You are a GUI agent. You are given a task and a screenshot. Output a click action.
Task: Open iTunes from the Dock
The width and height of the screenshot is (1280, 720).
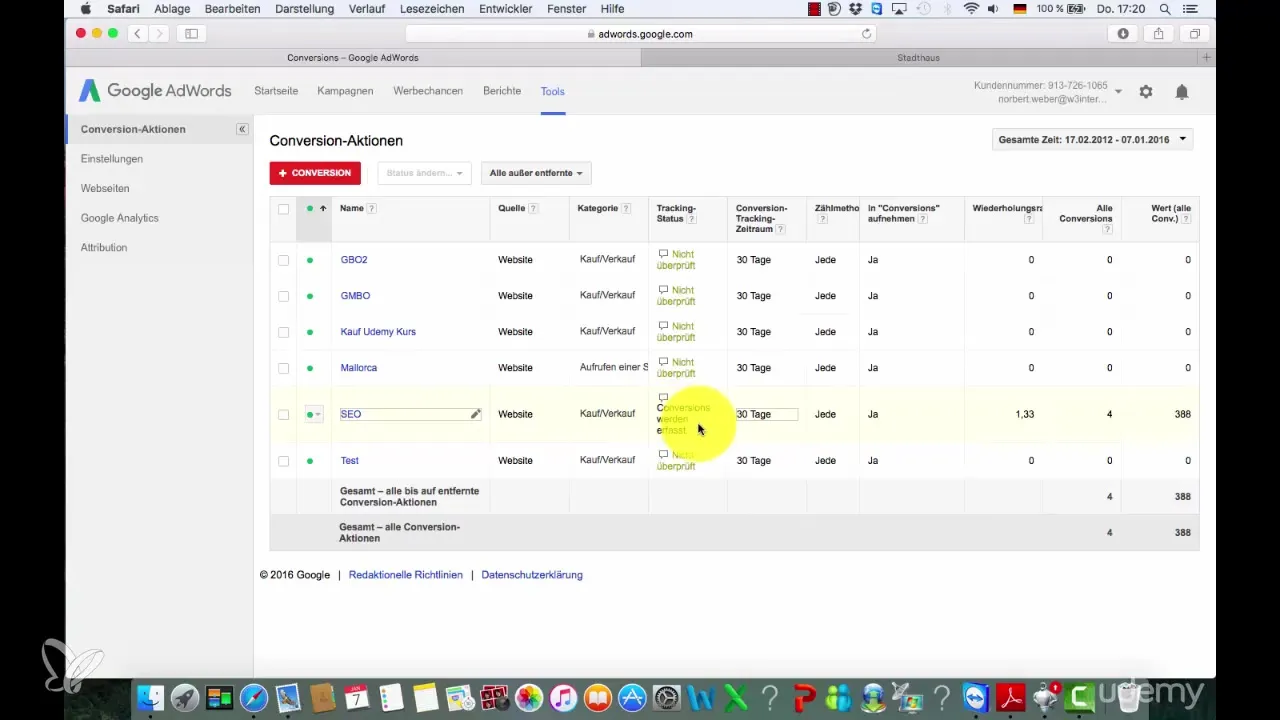[564, 697]
